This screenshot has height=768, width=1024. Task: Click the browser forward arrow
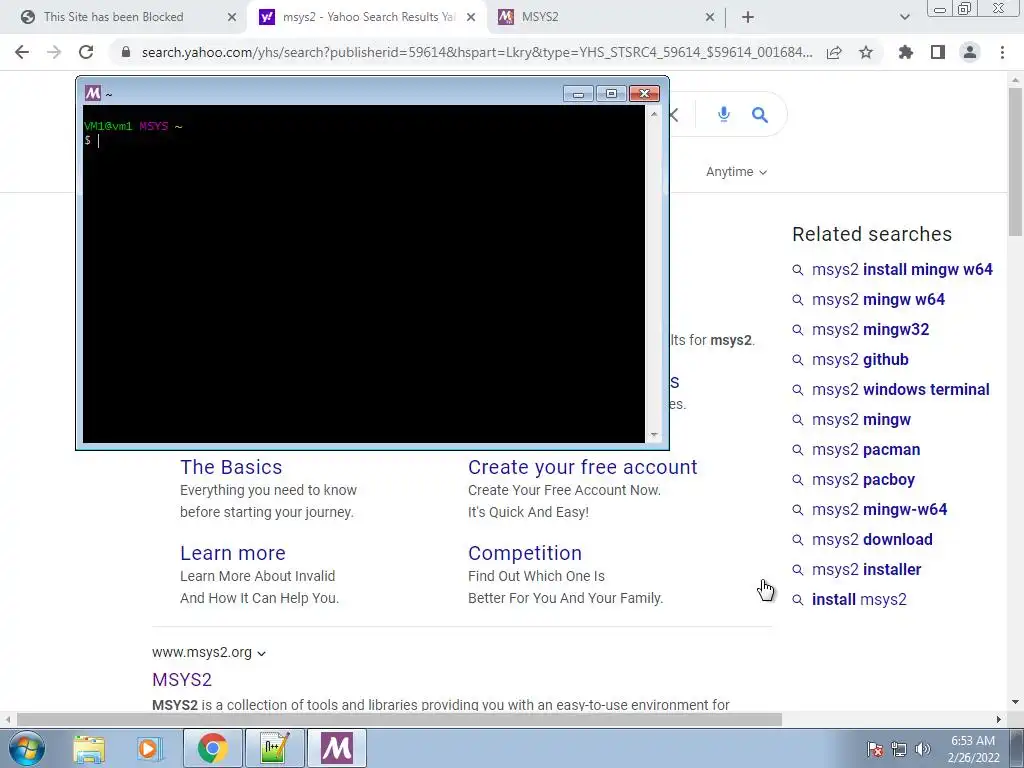pos(54,52)
